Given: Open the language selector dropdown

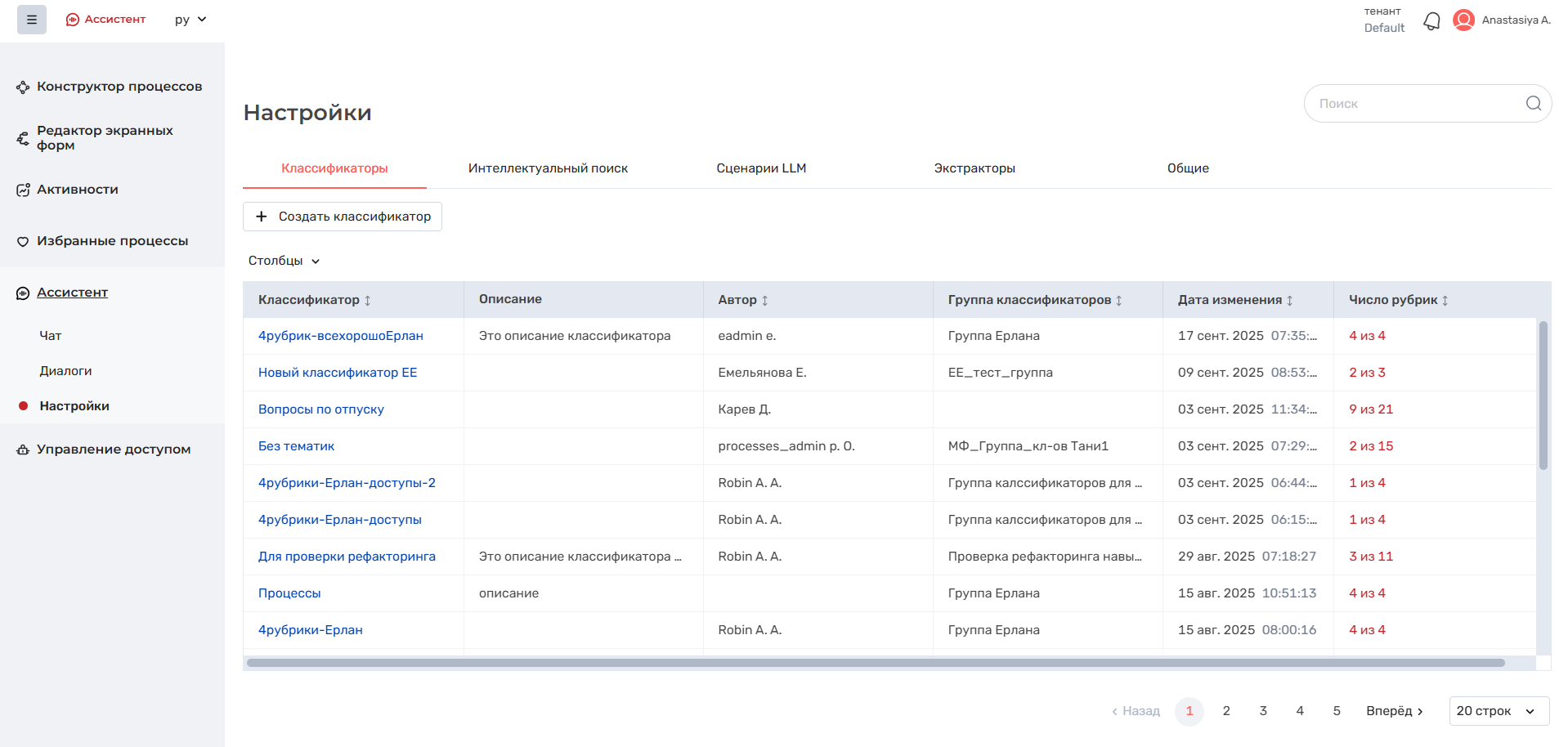Looking at the screenshot, I should tap(190, 20).
